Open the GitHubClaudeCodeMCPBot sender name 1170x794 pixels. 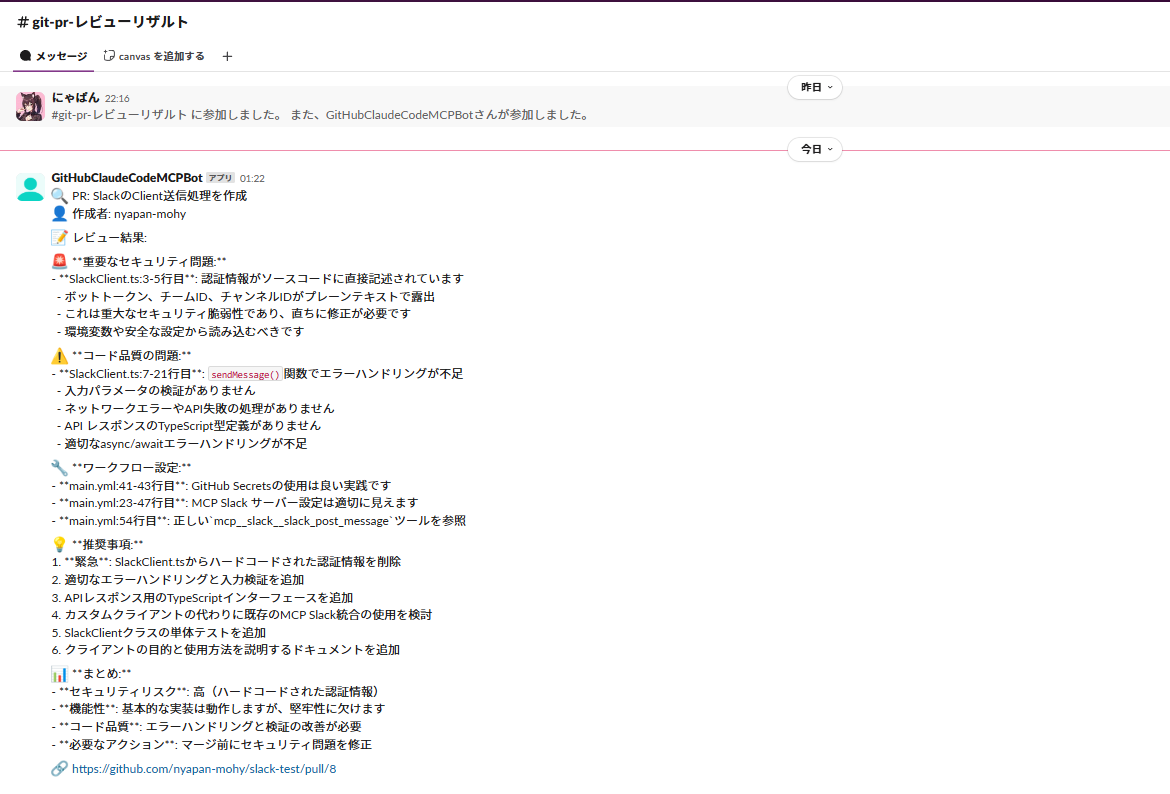tap(127, 178)
